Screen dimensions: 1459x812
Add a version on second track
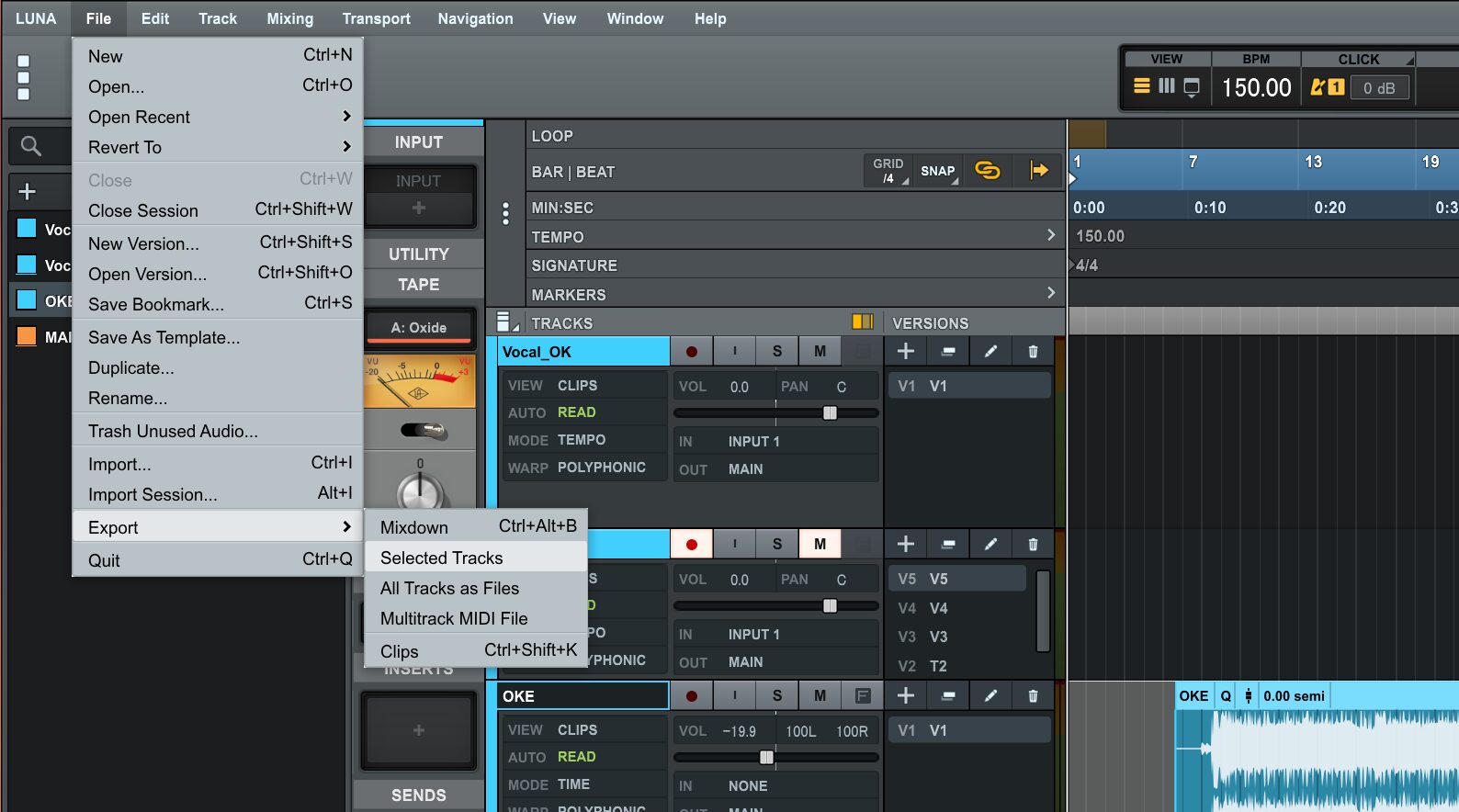[906, 544]
